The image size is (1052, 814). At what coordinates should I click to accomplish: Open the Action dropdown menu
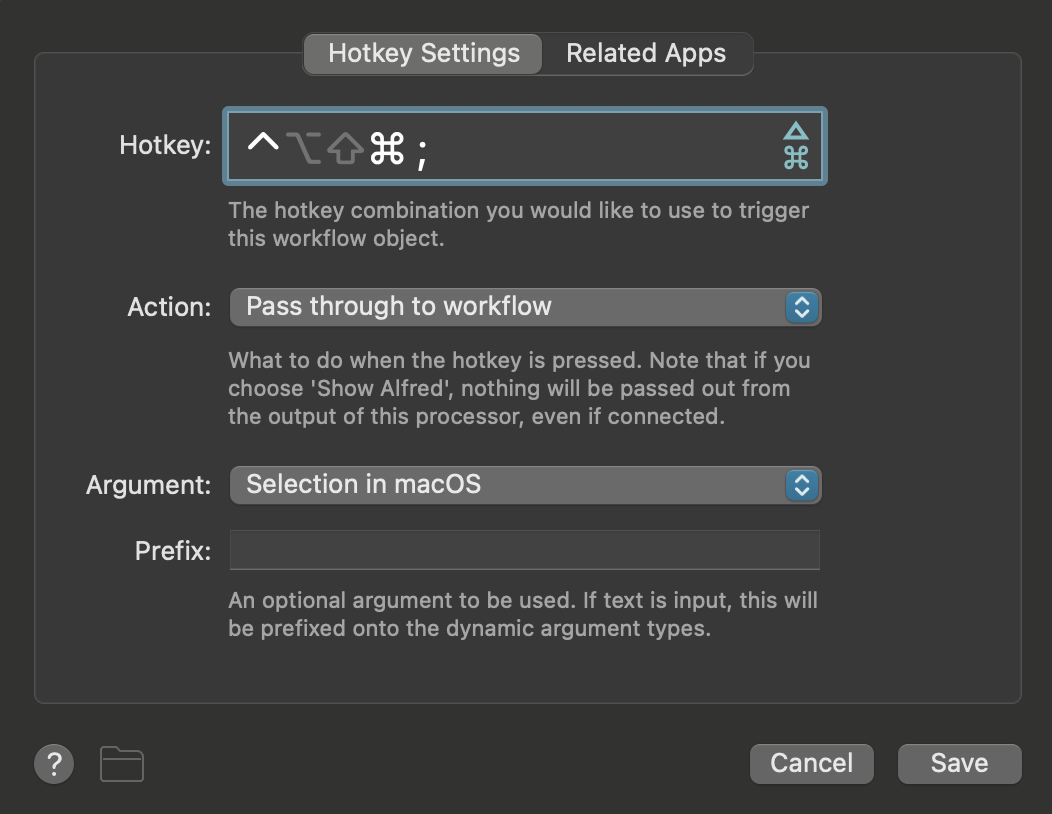[525, 307]
